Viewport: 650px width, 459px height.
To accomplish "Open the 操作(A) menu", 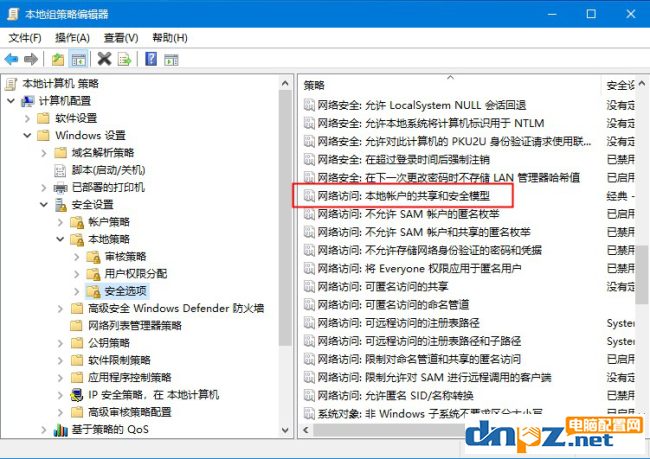I will click(x=73, y=38).
